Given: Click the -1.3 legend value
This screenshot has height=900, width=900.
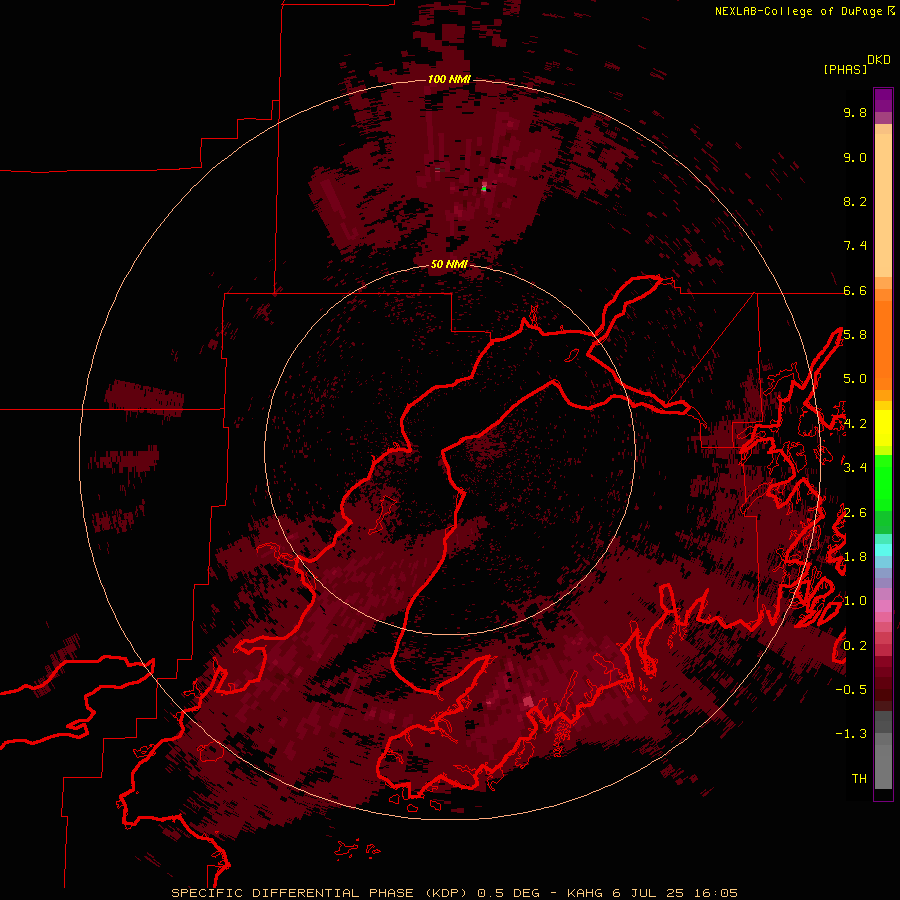Looking at the screenshot, I should pyautogui.click(x=851, y=734).
